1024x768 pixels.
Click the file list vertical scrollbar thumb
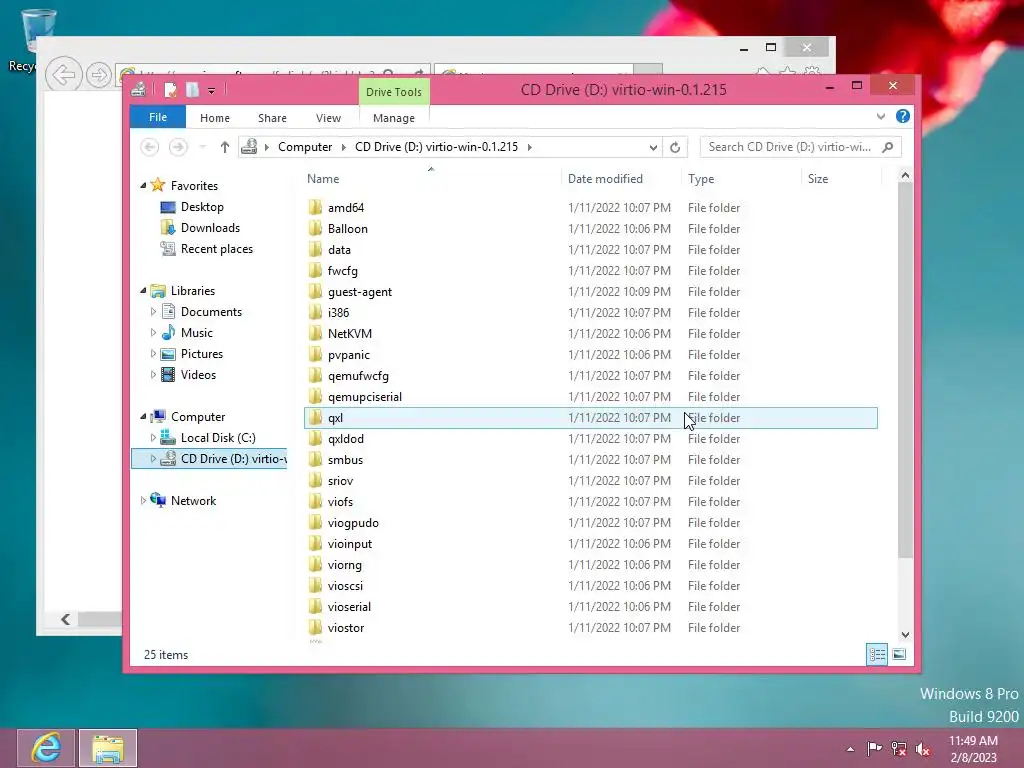(x=905, y=370)
